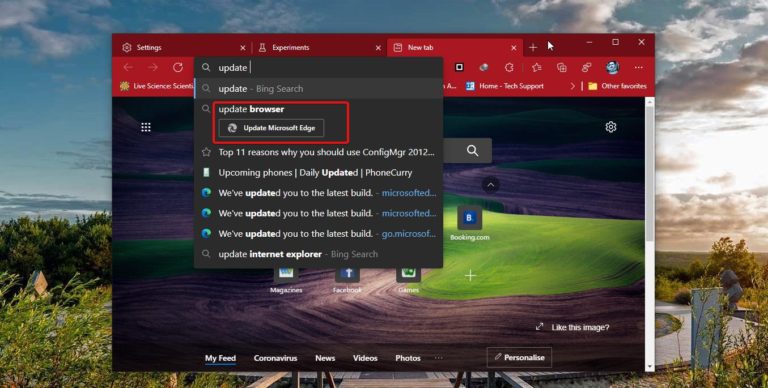Go back with the left arrow button
Viewport: 768px width, 388px height.
pyautogui.click(x=128, y=68)
